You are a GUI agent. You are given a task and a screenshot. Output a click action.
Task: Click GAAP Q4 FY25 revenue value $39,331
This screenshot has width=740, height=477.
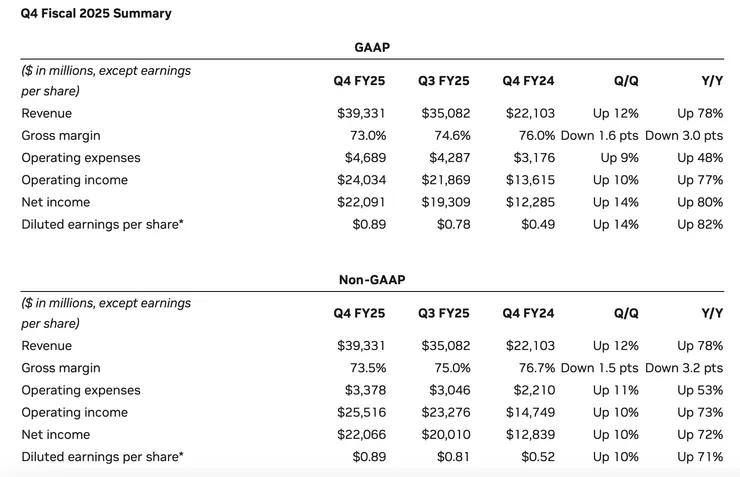click(361, 114)
